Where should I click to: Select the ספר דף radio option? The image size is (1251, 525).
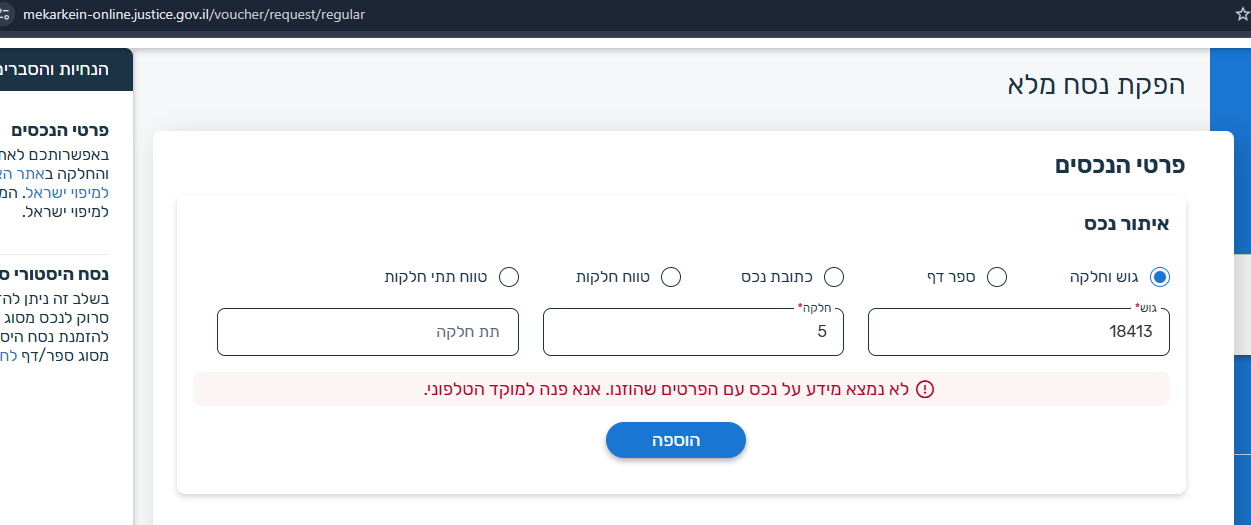click(996, 277)
